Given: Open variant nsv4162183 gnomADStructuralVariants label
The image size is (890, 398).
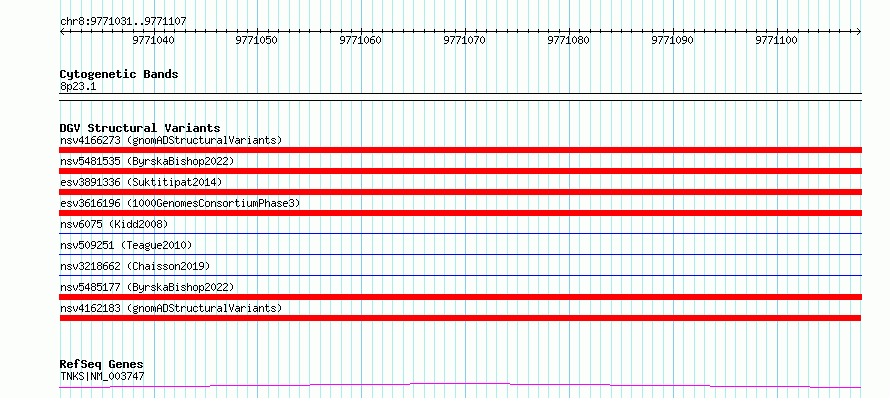Looking at the screenshot, I should (171, 308).
